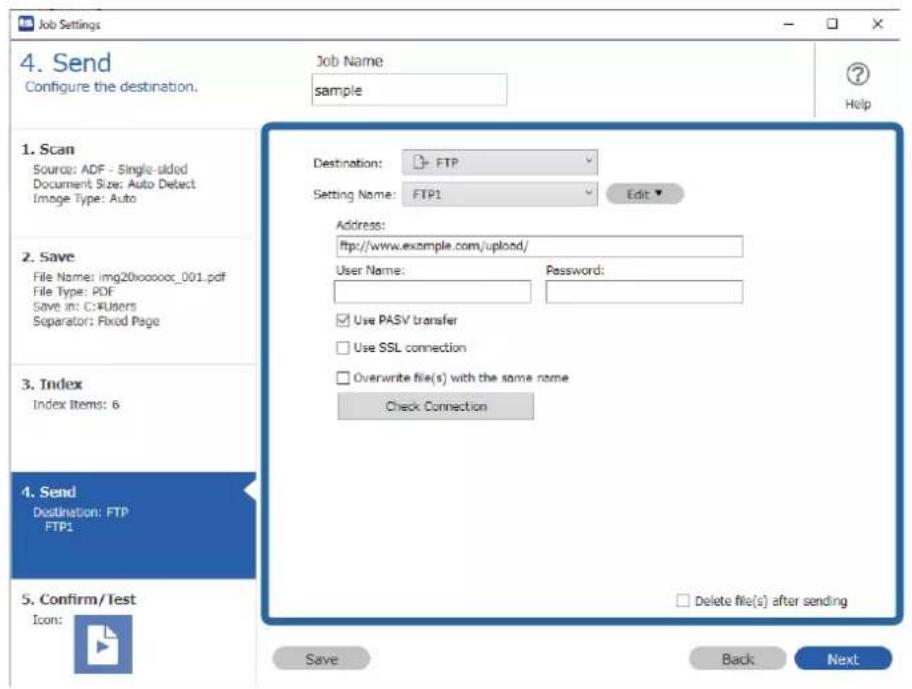Screen dimensions: 912x689
Task: Click the Help label text
Action: tap(858, 104)
